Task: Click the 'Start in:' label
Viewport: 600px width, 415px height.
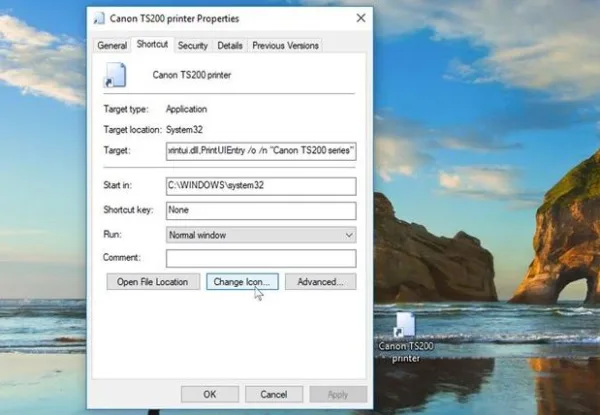Action: click(x=117, y=185)
